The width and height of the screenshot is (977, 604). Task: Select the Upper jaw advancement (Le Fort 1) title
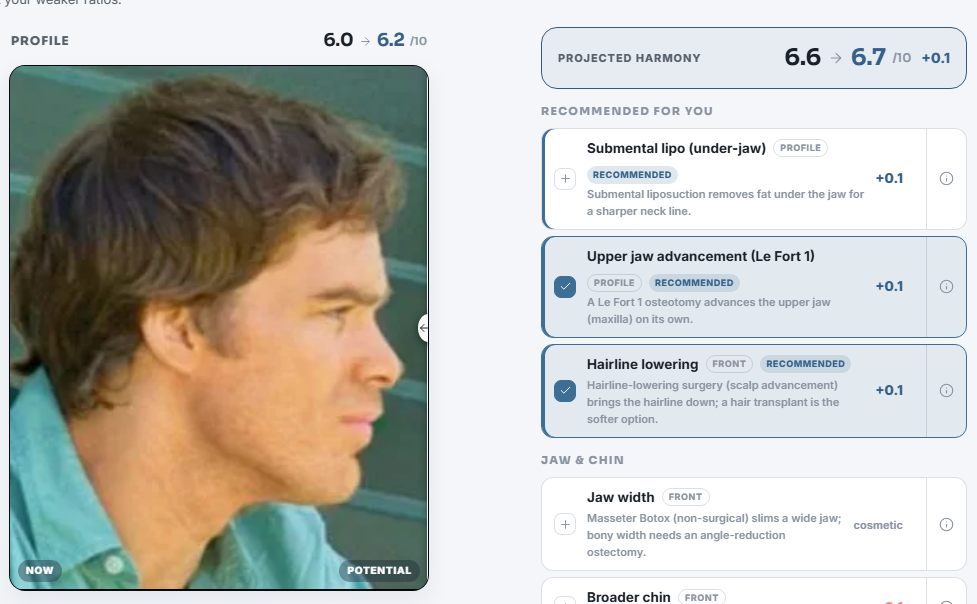pyautogui.click(x=700, y=256)
